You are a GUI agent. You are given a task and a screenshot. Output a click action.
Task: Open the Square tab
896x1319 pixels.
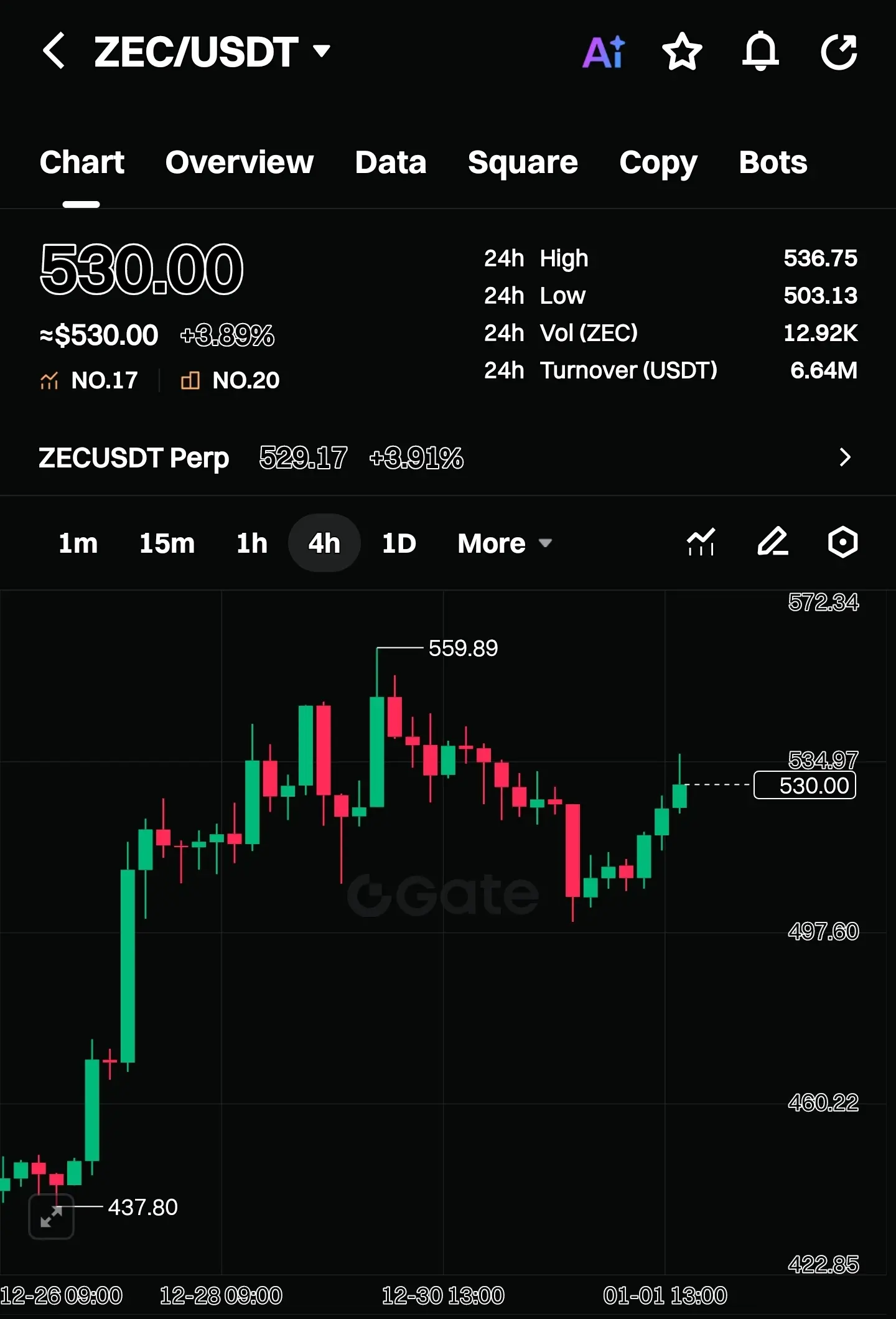click(523, 163)
